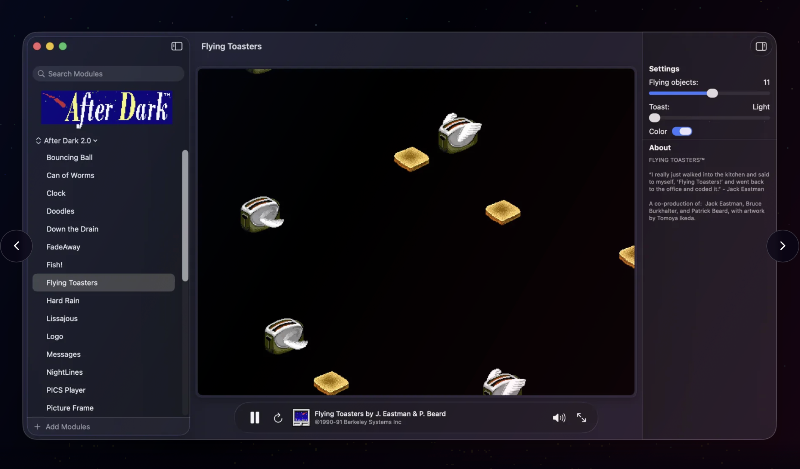Click the Add Modules button
Image resolution: width=800 pixels, height=469 pixels.
(62, 427)
